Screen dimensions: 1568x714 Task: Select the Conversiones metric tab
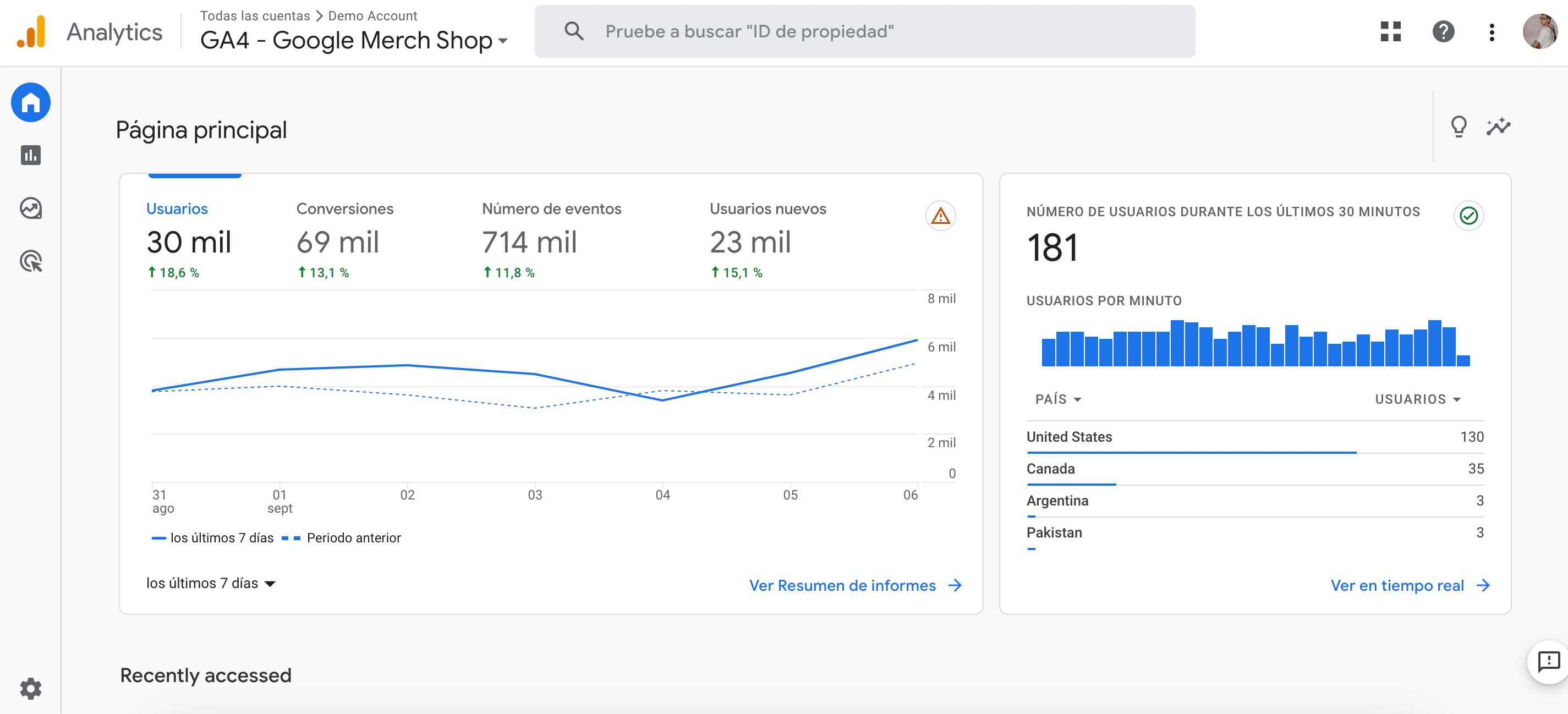(x=344, y=241)
